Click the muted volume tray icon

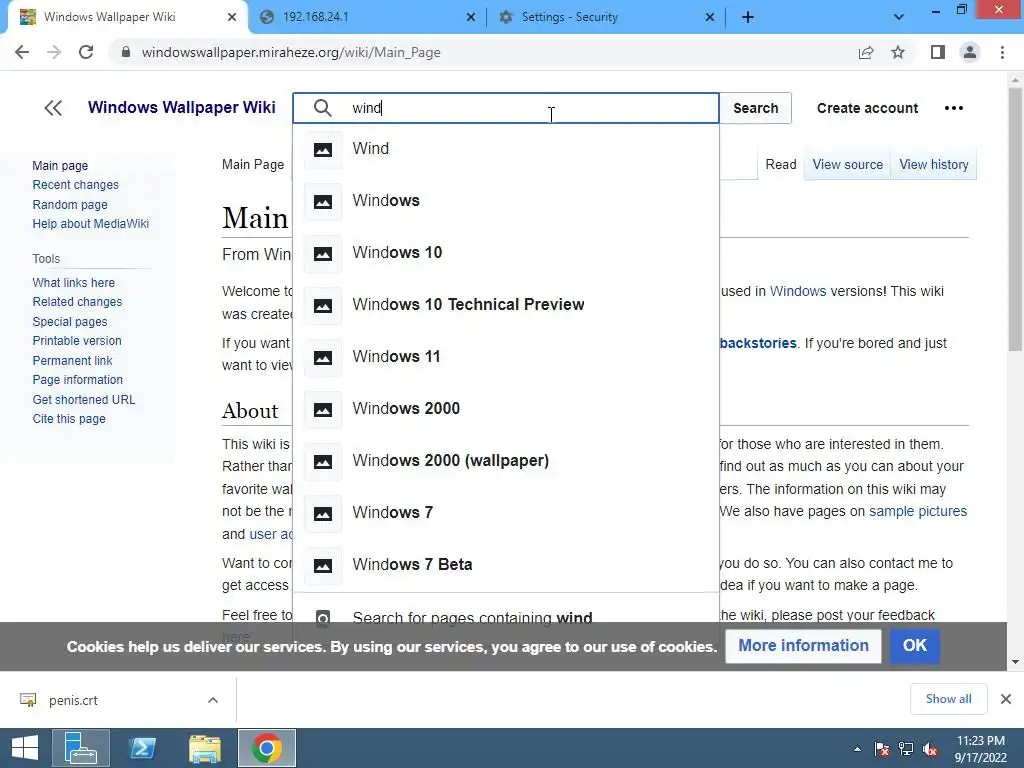click(x=930, y=749)
